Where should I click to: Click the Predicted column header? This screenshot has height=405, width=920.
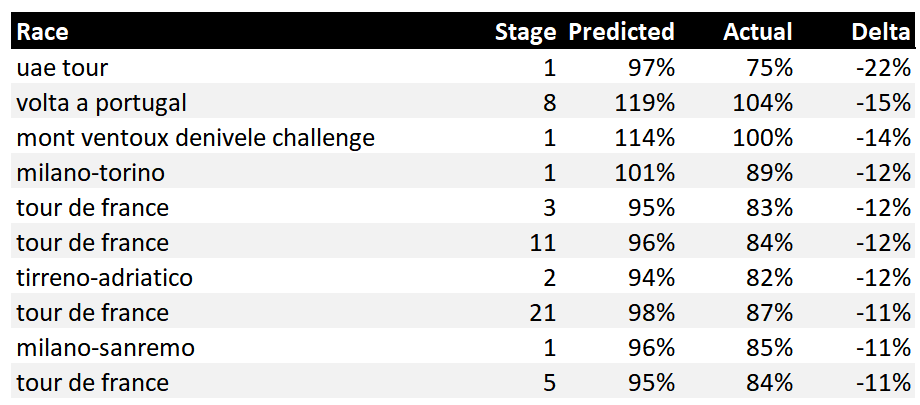click(x=621, y=32)
